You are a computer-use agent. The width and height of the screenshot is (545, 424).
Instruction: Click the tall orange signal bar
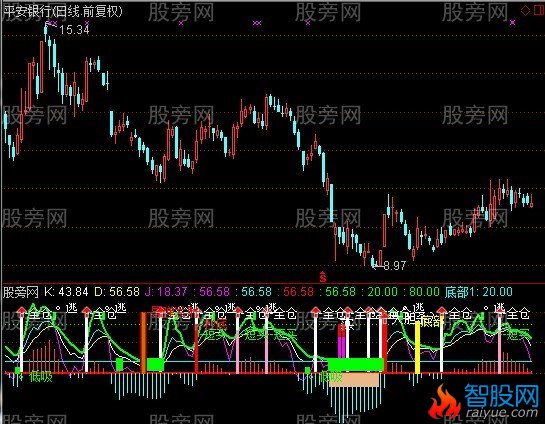coord(143,343)
